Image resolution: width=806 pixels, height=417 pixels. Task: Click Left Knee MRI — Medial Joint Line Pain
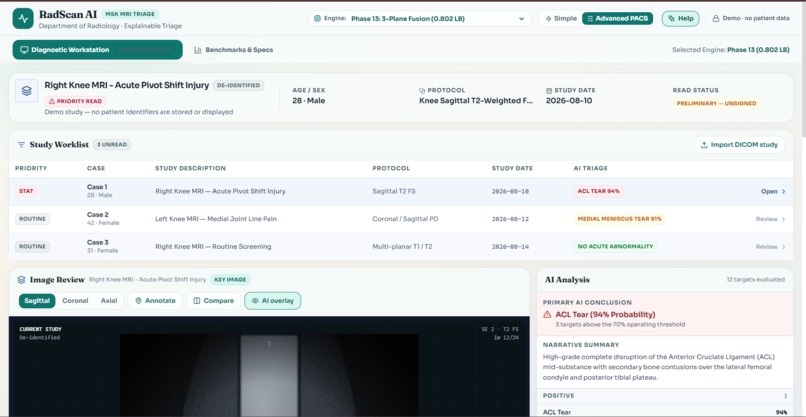point(216,219)
